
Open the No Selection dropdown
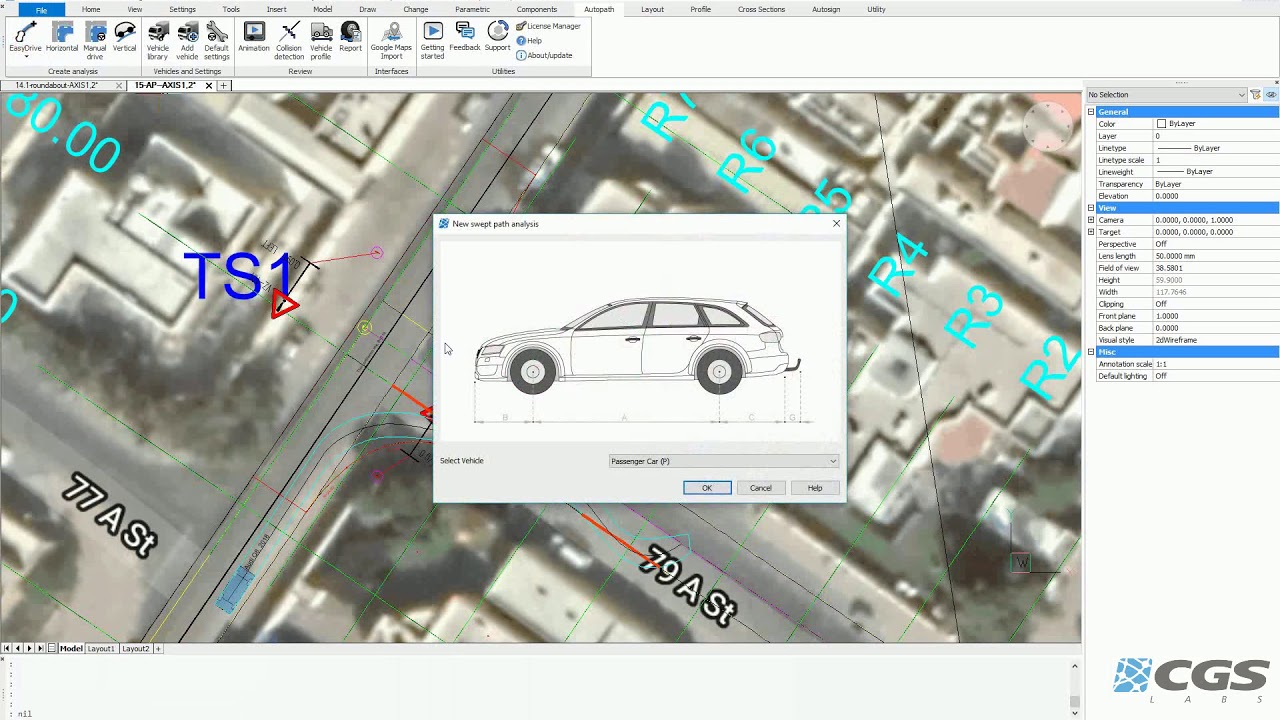coord(1166,95)
